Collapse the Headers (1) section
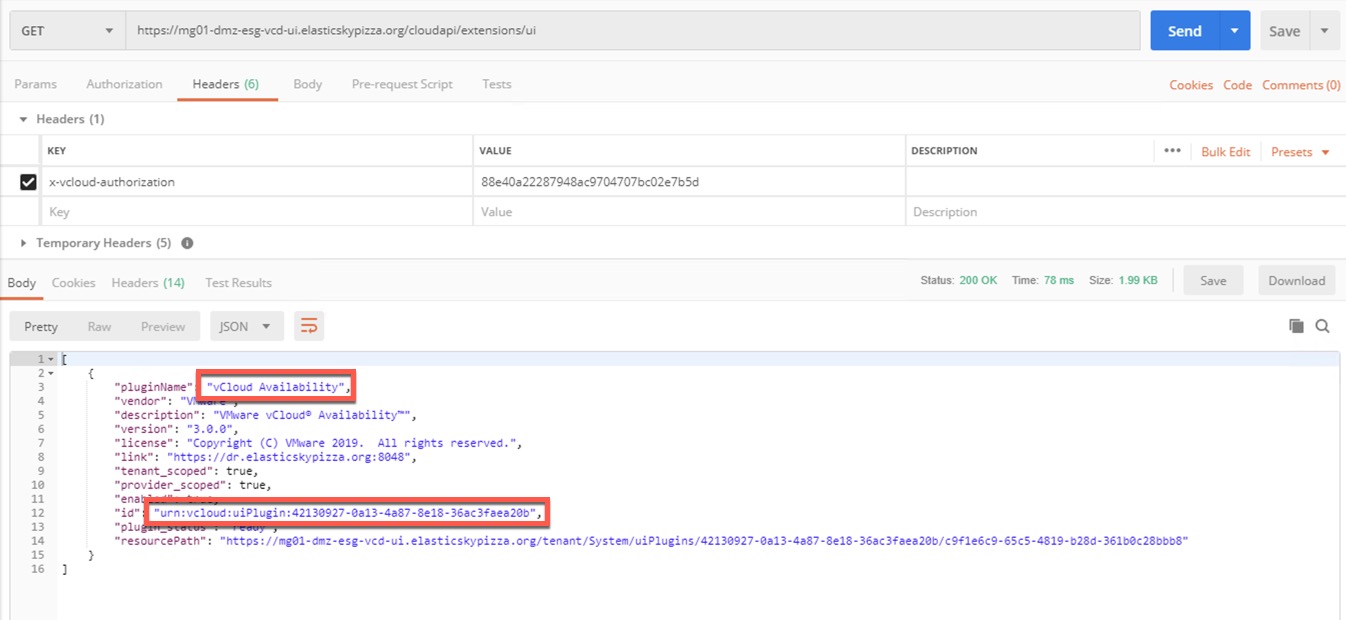Screen dimensions: 1346x620 point(24,119)
